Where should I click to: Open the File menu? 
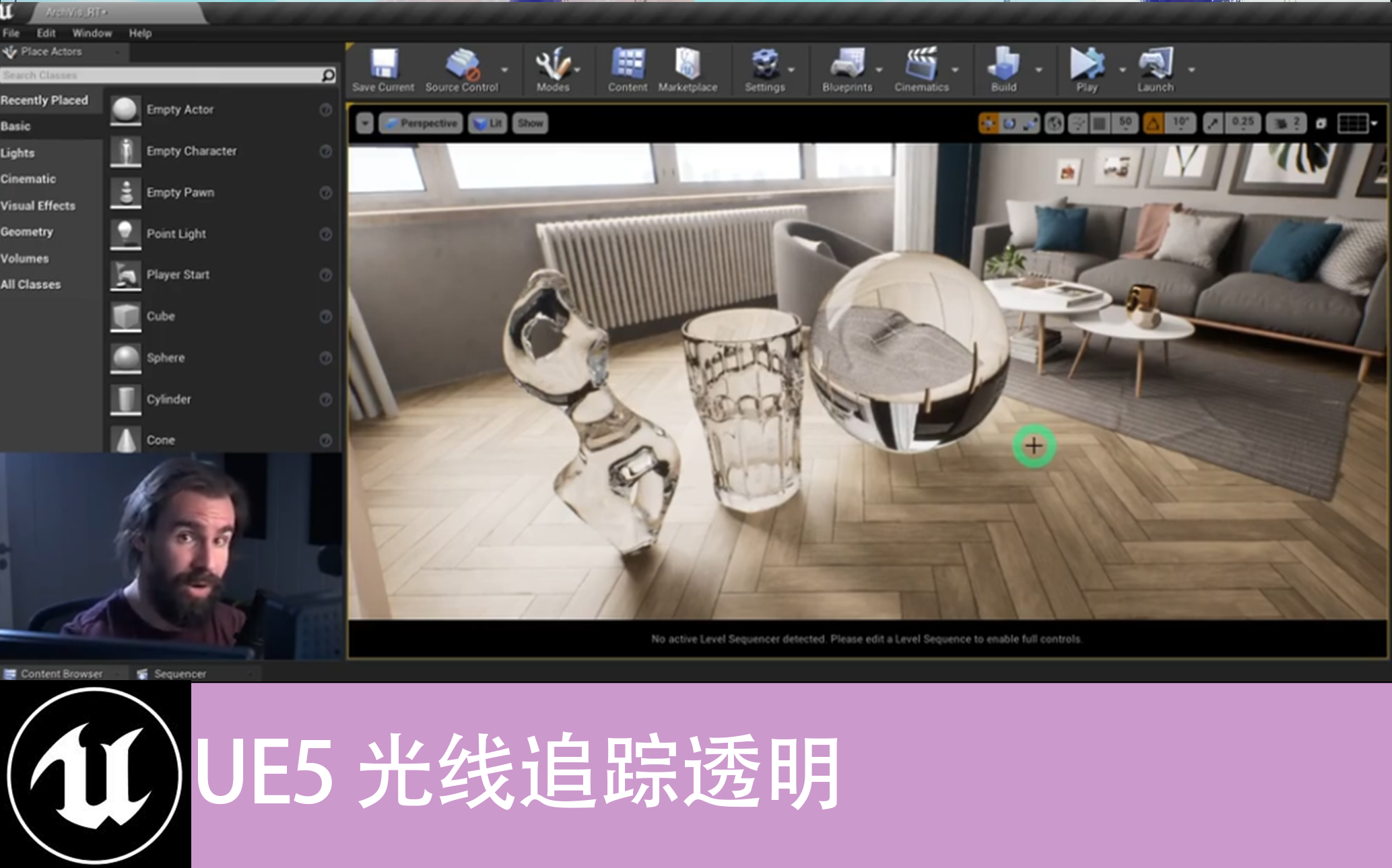tap(11, 33)
